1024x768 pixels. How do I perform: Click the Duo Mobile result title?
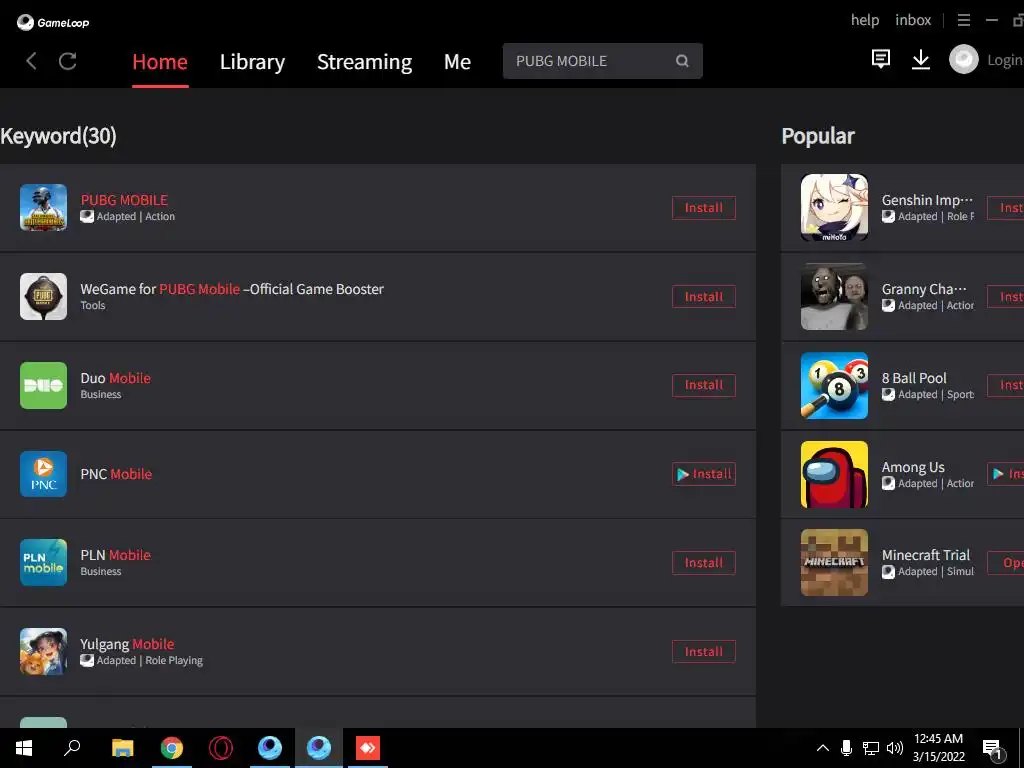click(116, 378)
